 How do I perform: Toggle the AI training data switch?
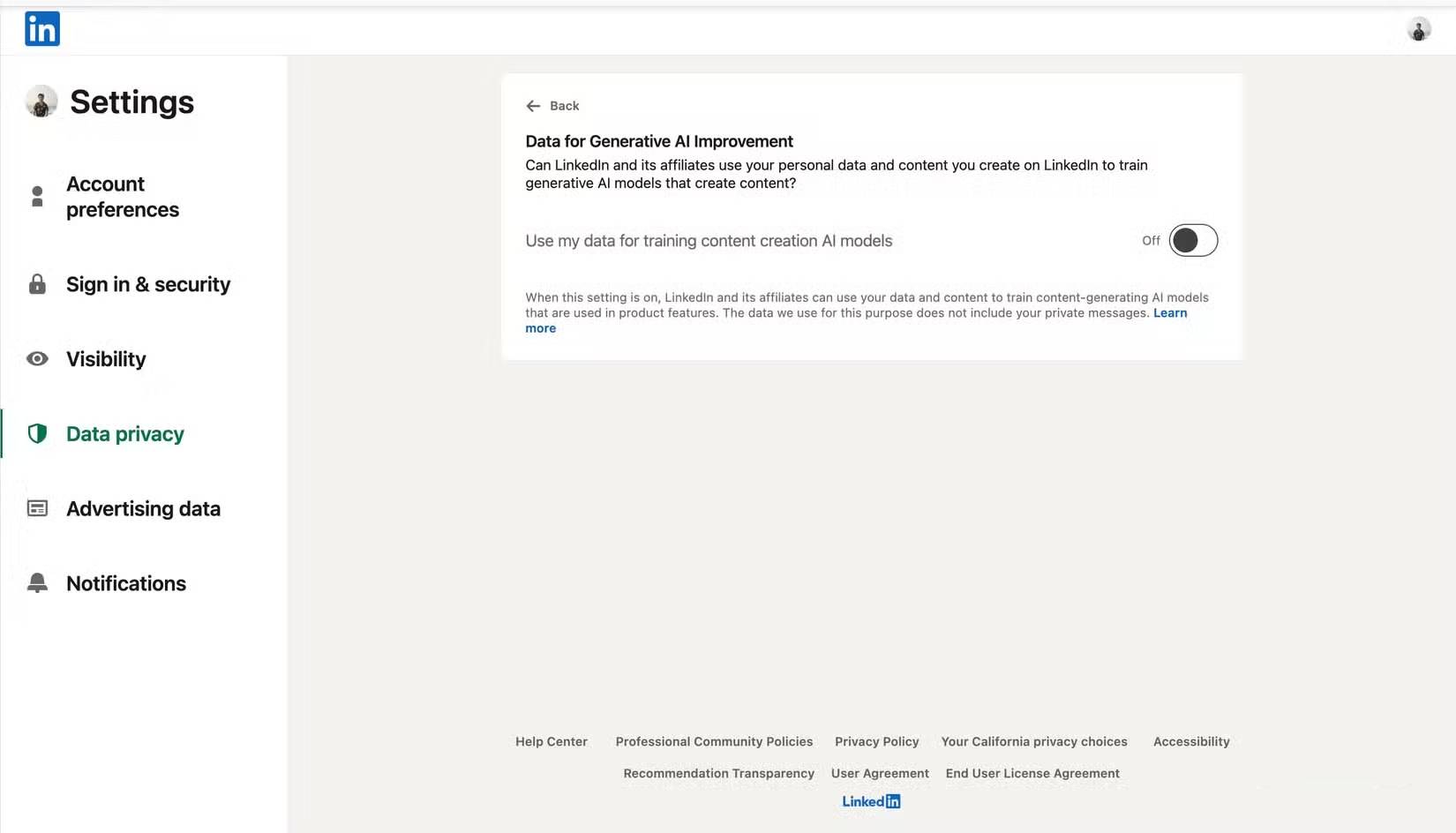pos(1192,240)
